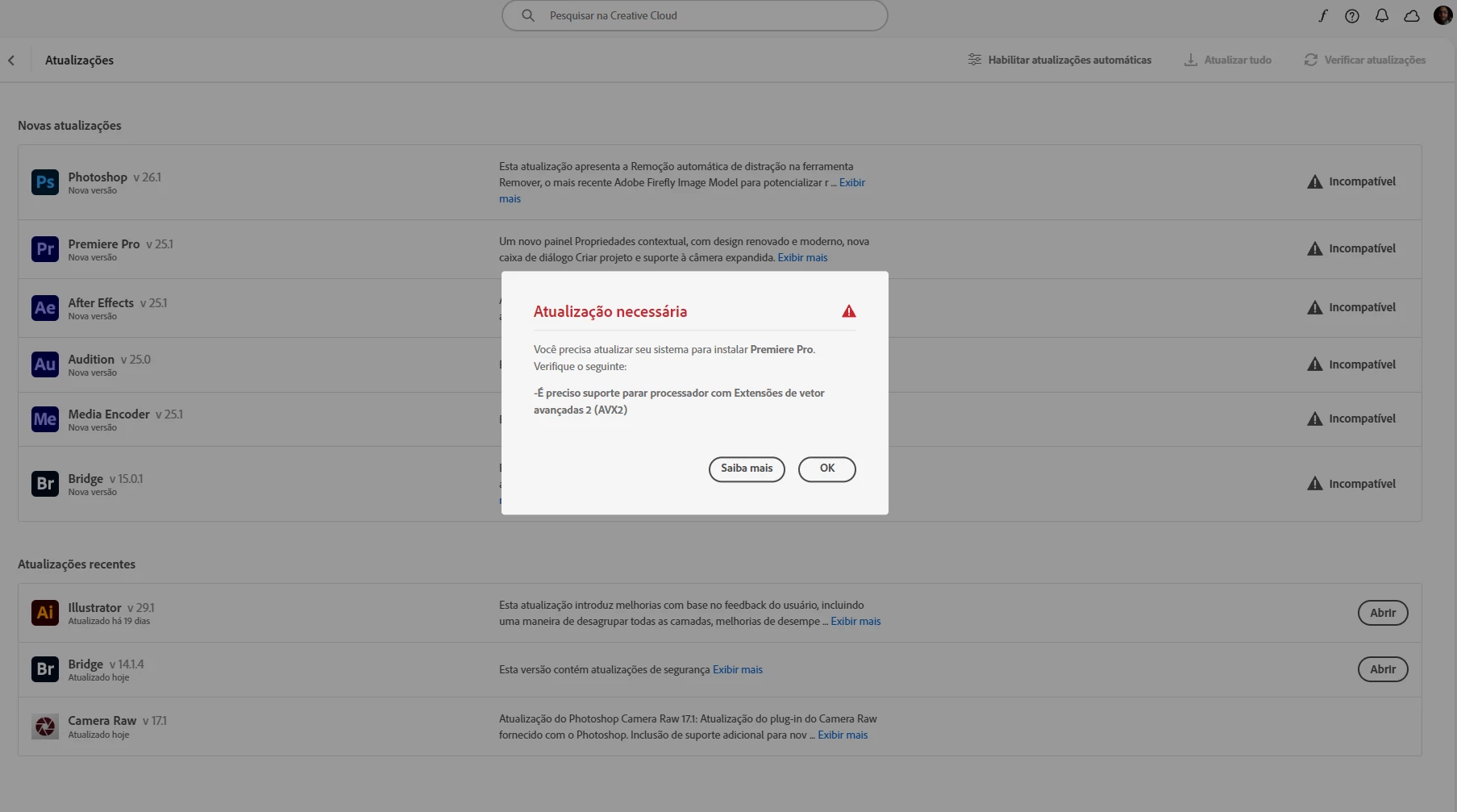The image size is (1457, 812).
Task: Expand the Premiere Pro description via Exibir mais
Action: [x=802, y=258]
